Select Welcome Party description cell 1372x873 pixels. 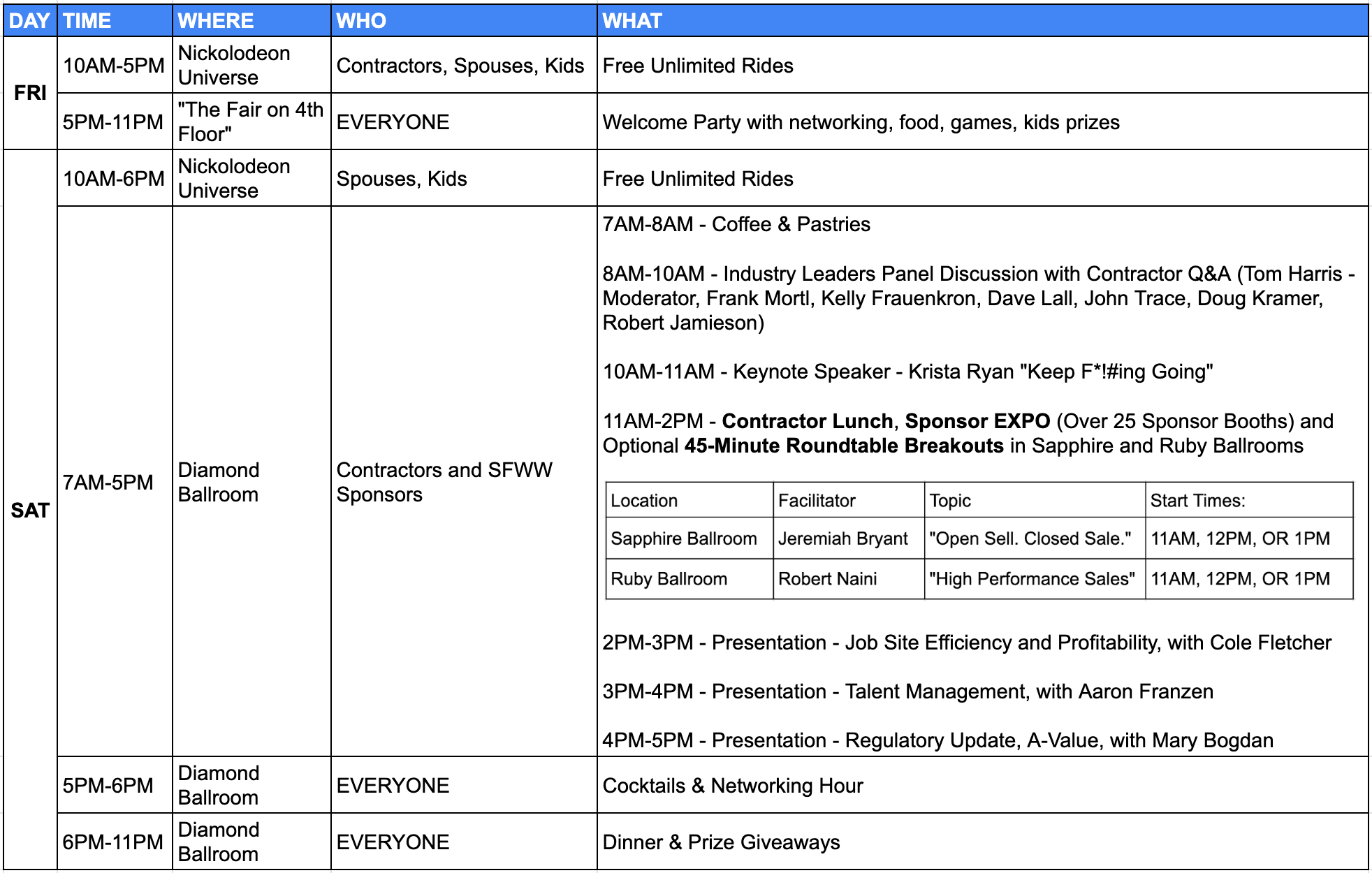pos(861,122)
